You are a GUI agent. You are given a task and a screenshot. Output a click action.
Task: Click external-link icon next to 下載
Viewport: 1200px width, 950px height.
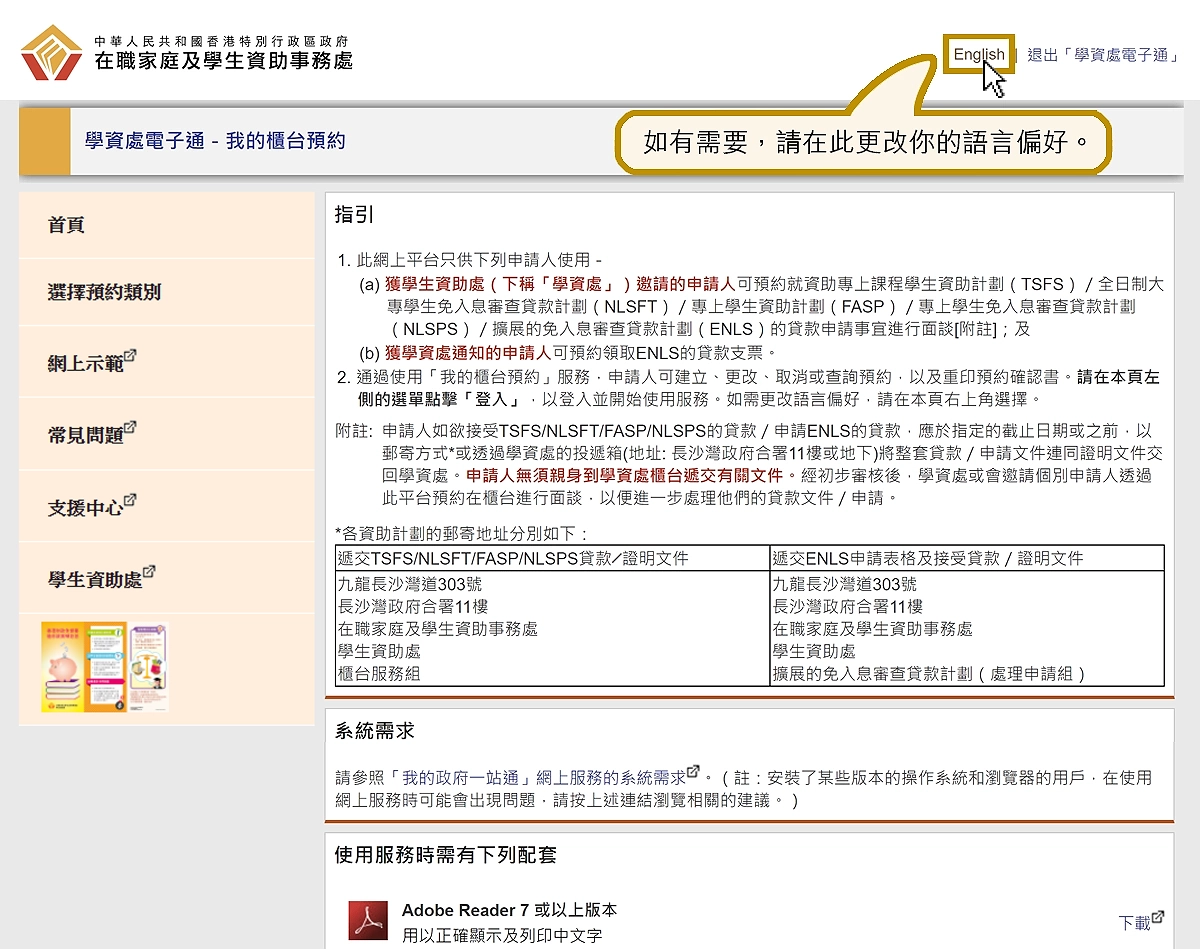[1157, 916]
